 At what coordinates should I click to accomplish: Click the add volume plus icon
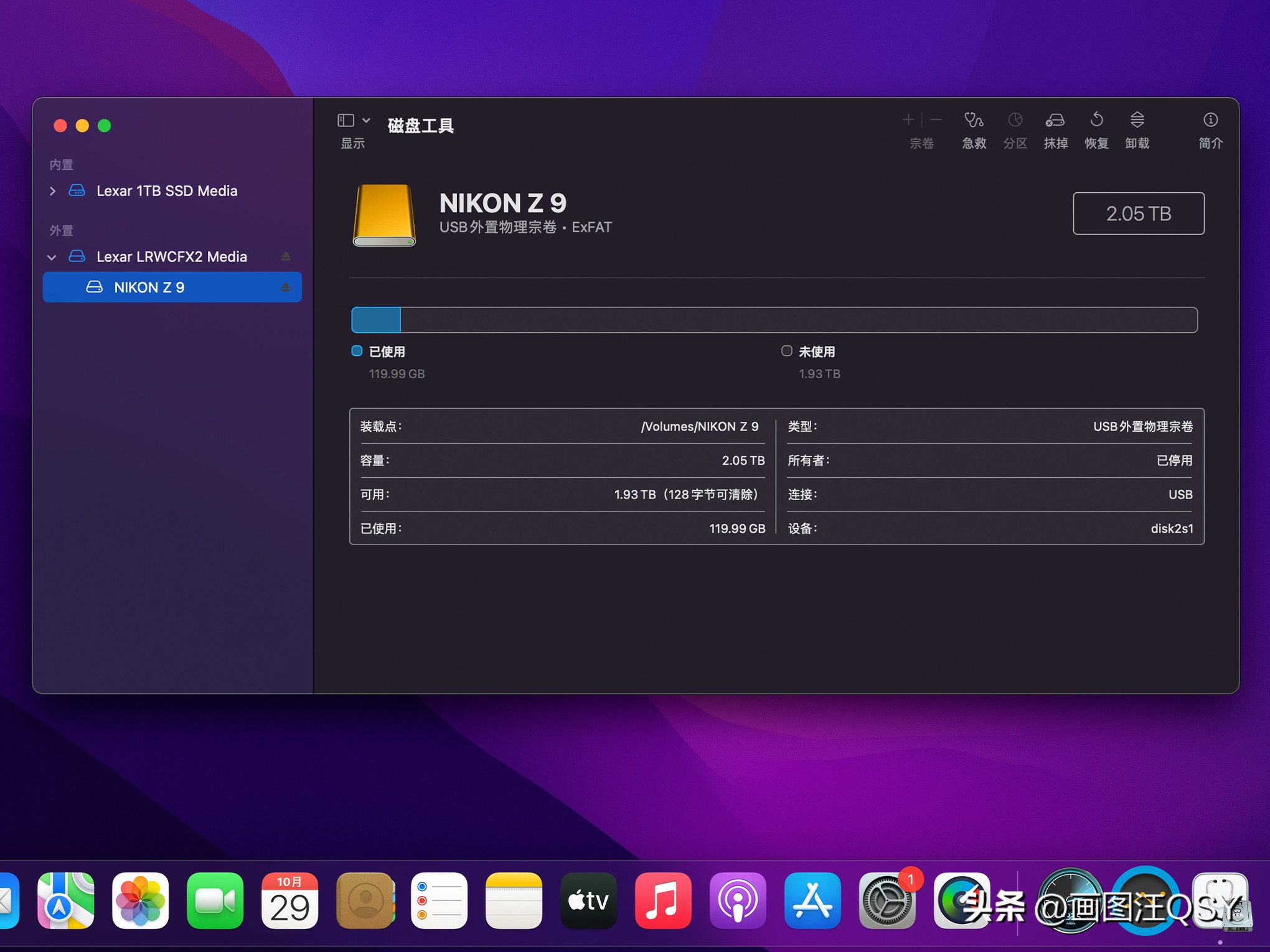[908, 119]
